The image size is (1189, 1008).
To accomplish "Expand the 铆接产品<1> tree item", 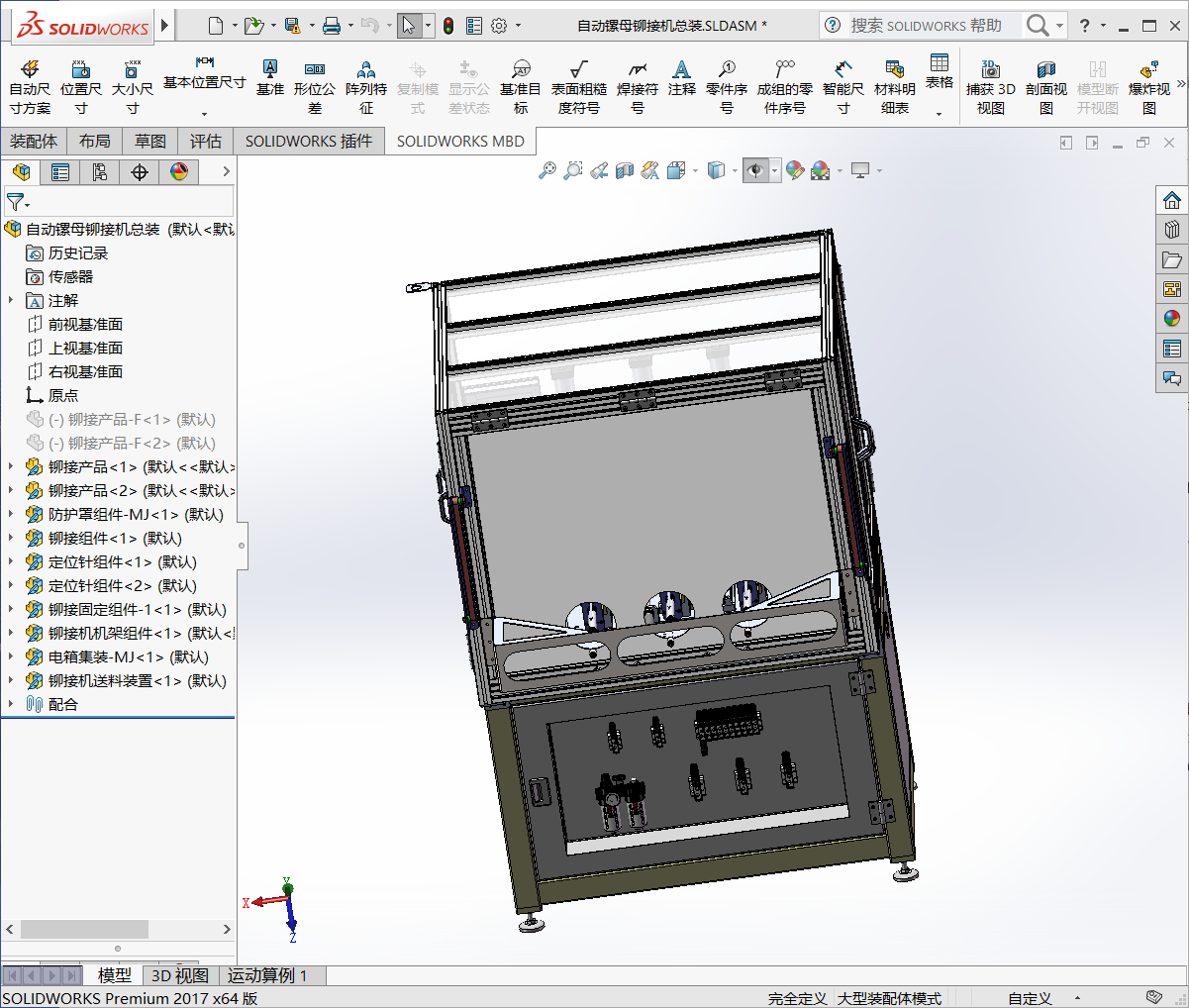I will [10, 466].
